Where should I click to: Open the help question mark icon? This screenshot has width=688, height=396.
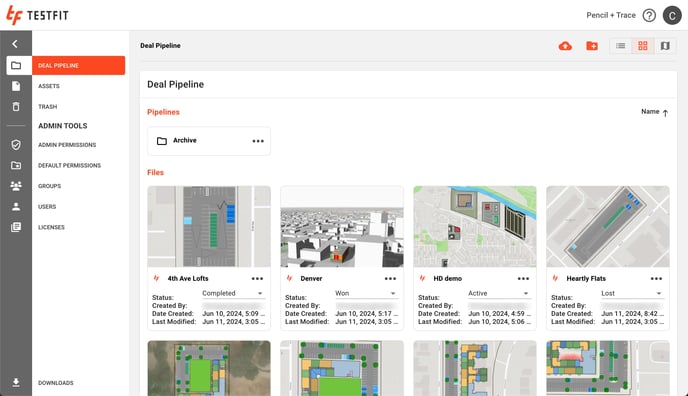pos(649,15)
